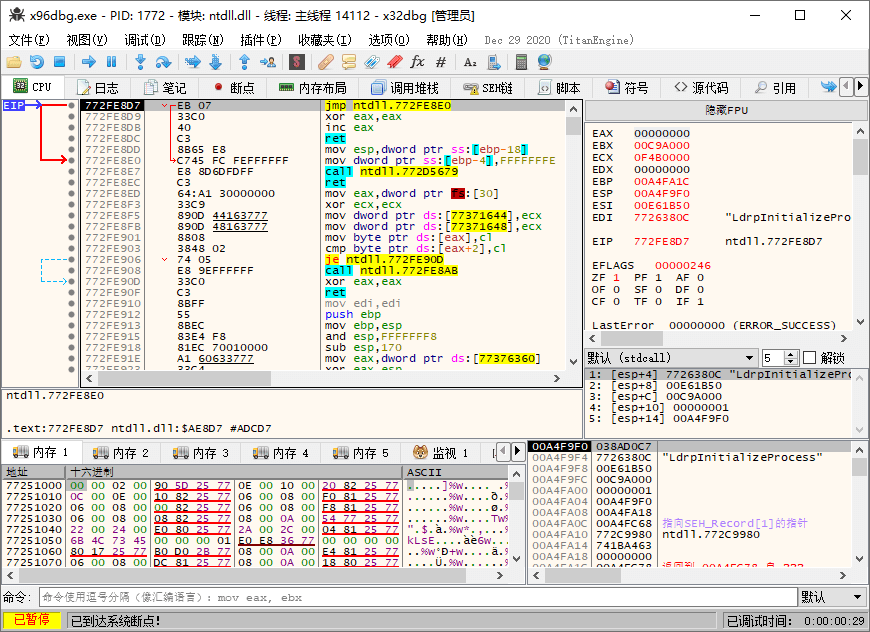Pause the debuggee with the pause icon

(x=111, y=61)
